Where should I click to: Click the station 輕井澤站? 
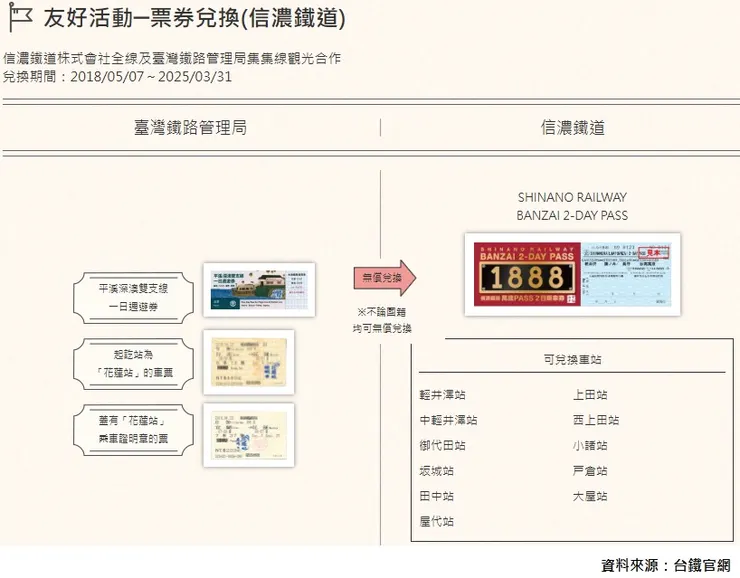coord(442,394)
